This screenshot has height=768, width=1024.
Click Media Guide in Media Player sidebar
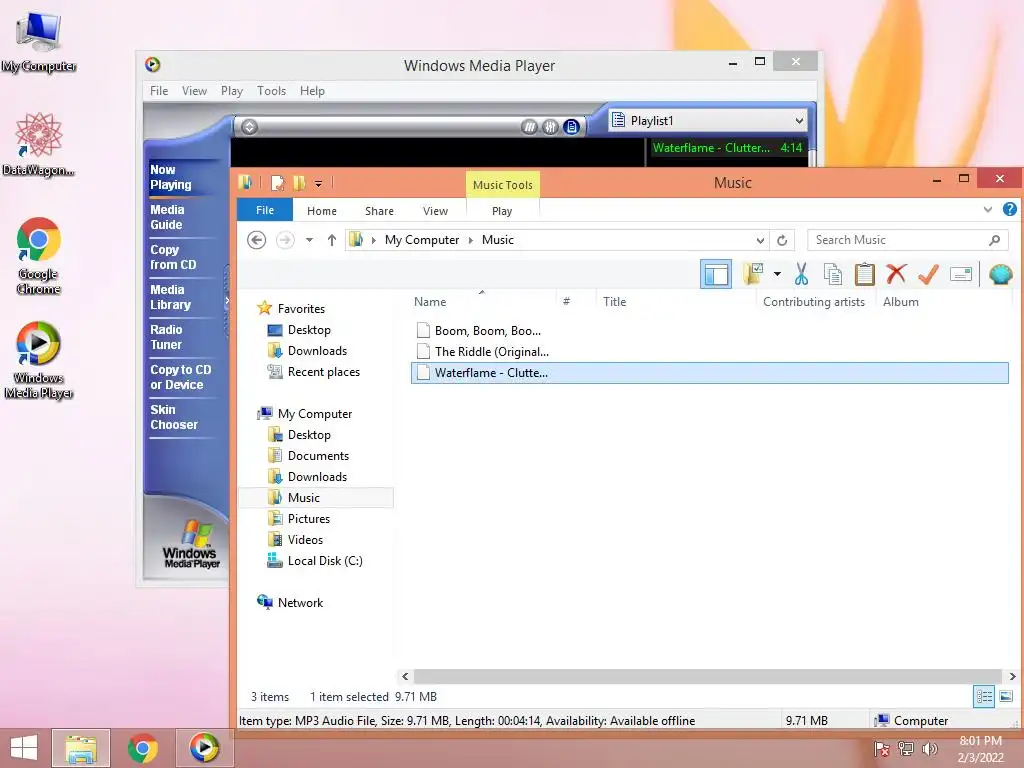pyautogui.click(x=167, y=217)
